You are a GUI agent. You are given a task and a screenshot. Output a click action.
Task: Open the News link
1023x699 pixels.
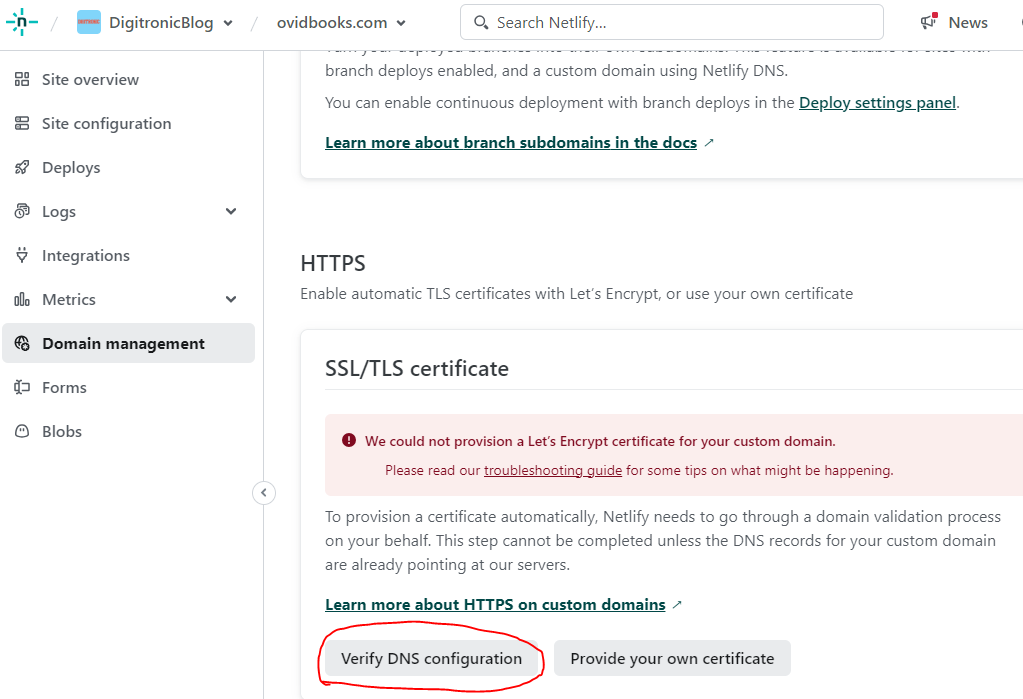pos(968,23)
